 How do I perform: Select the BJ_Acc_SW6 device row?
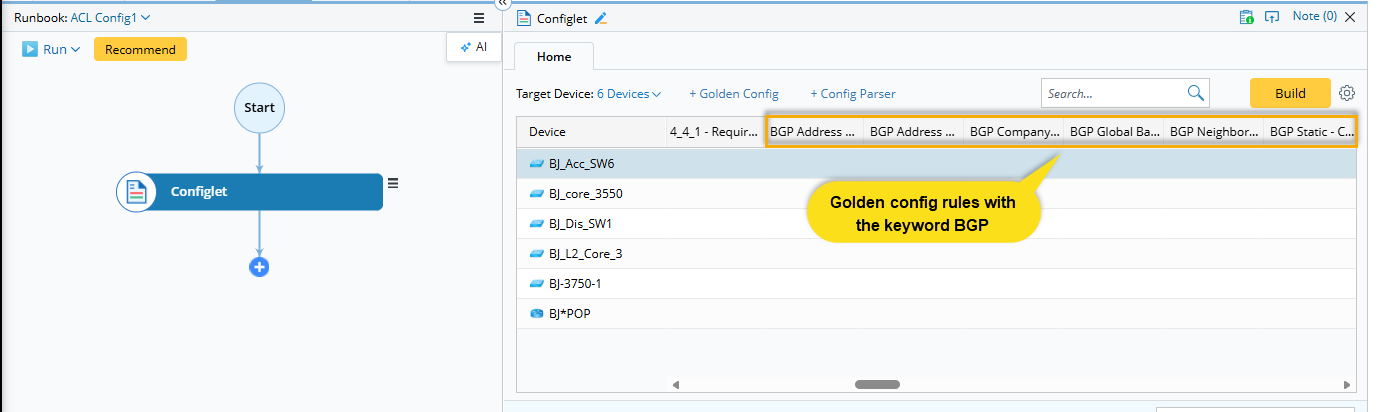click(936, 163)
